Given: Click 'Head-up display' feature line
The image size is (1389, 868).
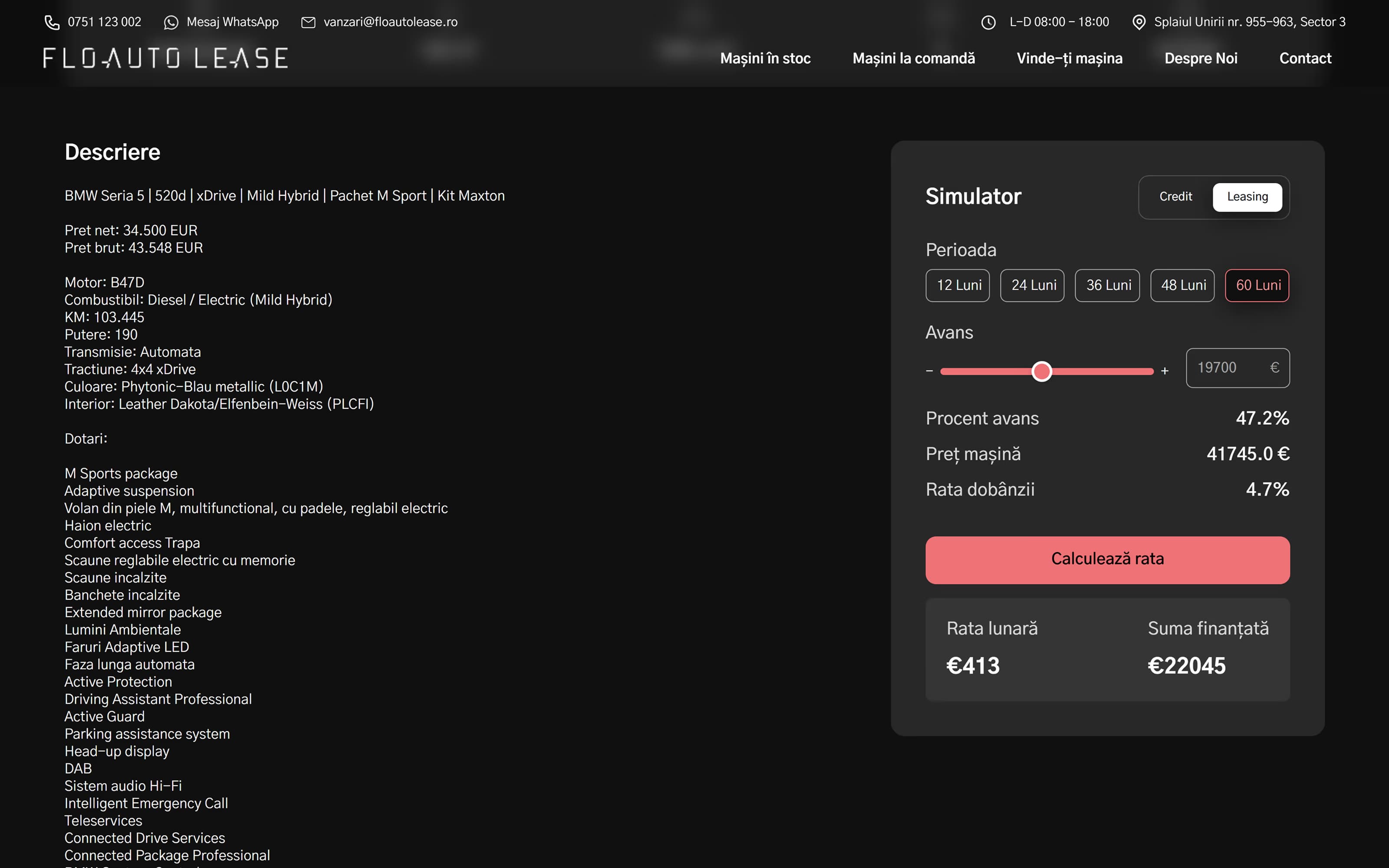Looking at the screenshot, I should (x=117, y=751).
